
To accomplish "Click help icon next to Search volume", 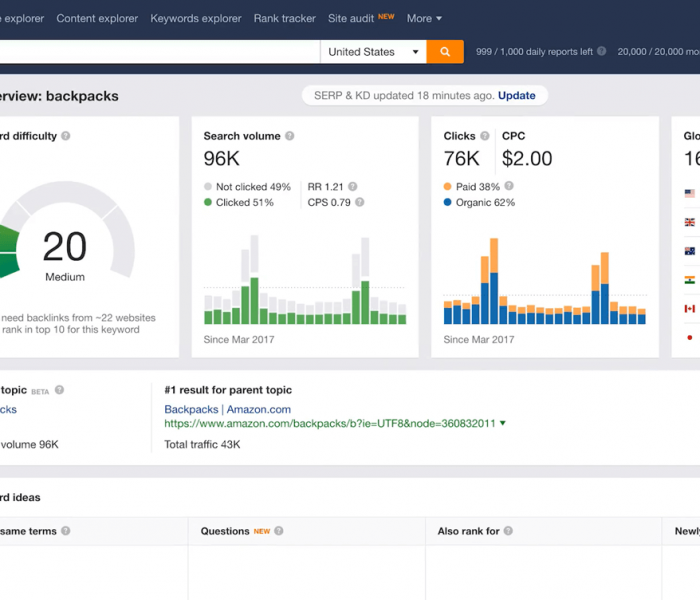I will pyautogui.click(x=289, y=136).
